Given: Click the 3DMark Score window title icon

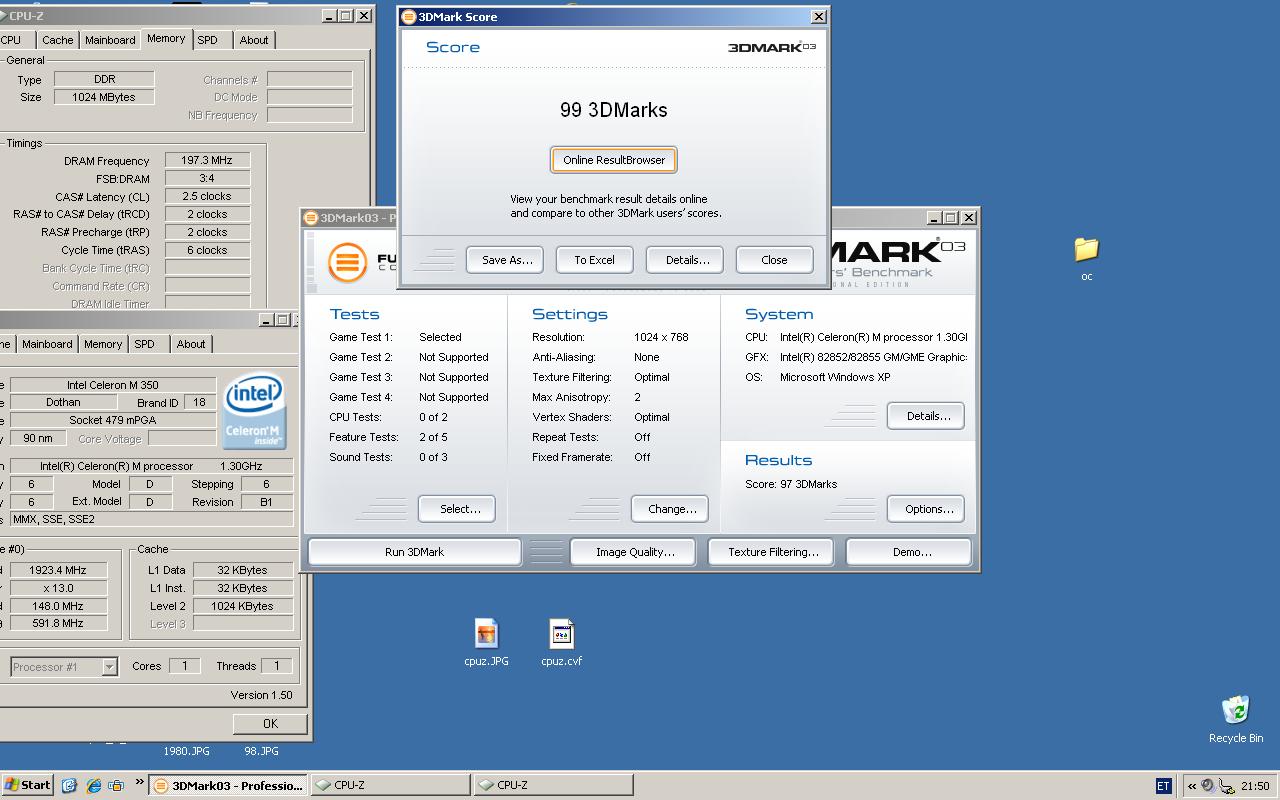Looking at the screenshot, I should (409, 16).
